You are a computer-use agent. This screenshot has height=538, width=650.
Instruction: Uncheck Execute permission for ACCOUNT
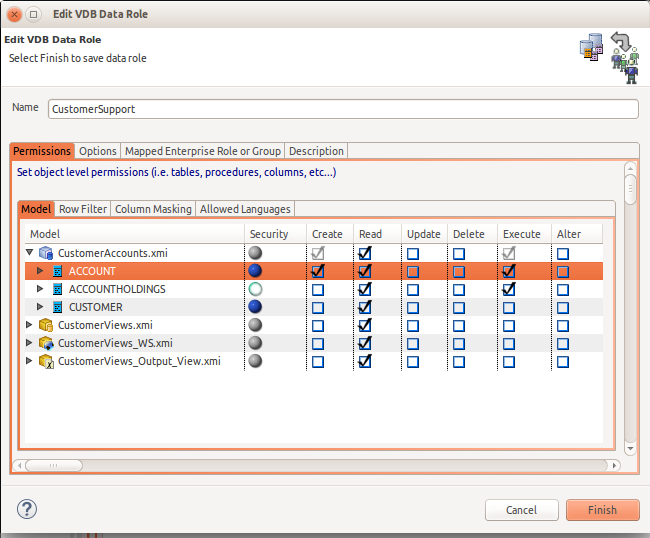509,271
